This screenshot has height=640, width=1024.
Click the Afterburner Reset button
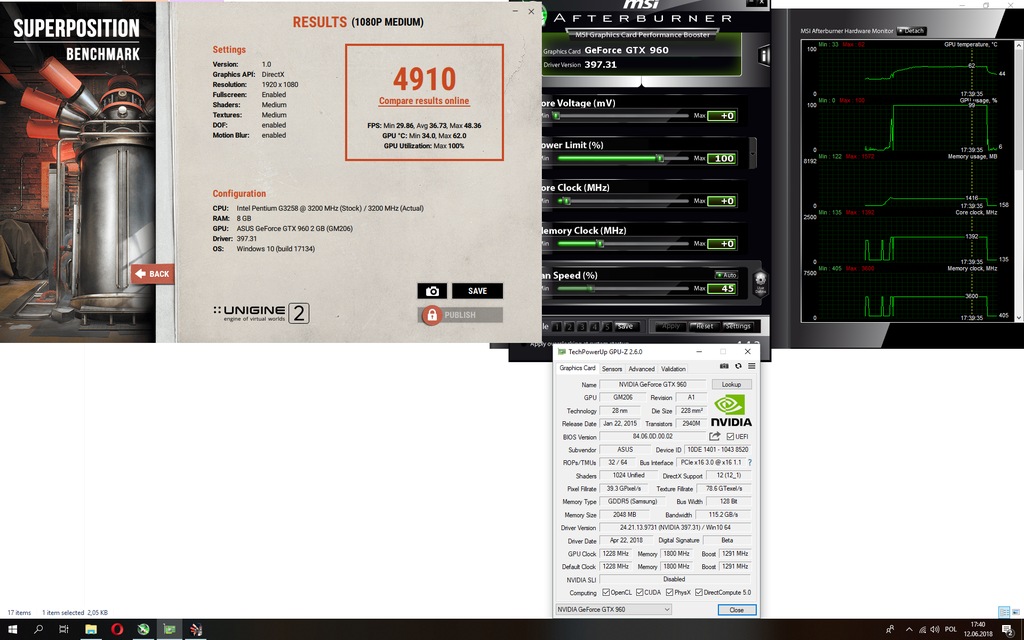pos(705,326)
